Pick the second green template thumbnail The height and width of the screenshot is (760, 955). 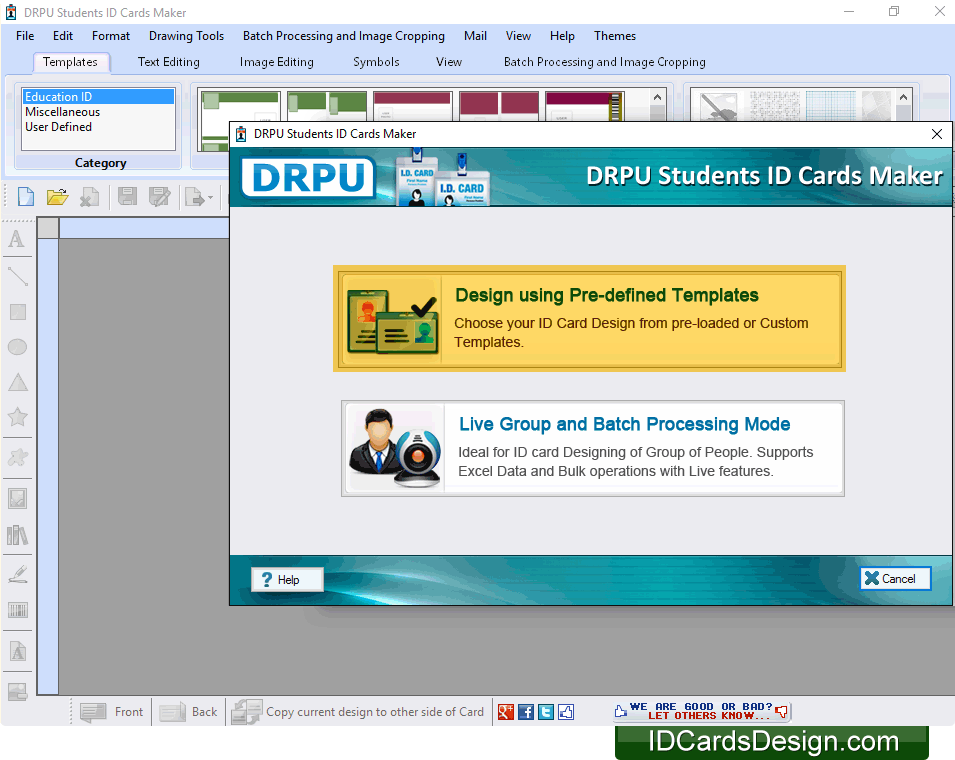(x=327, y=106)
